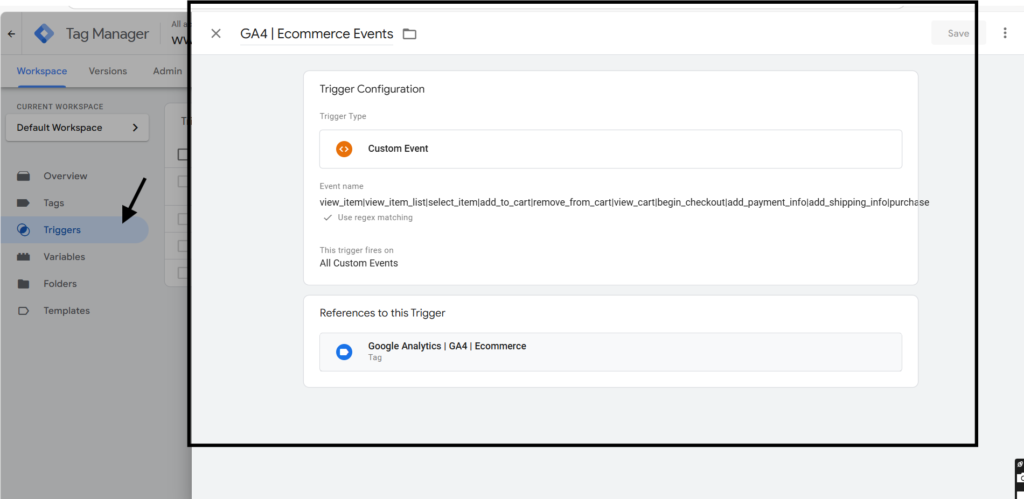The width and height of the screenshot is (1024, 499).
Task: Click the Templates outline icon
Action: (24, 311)
